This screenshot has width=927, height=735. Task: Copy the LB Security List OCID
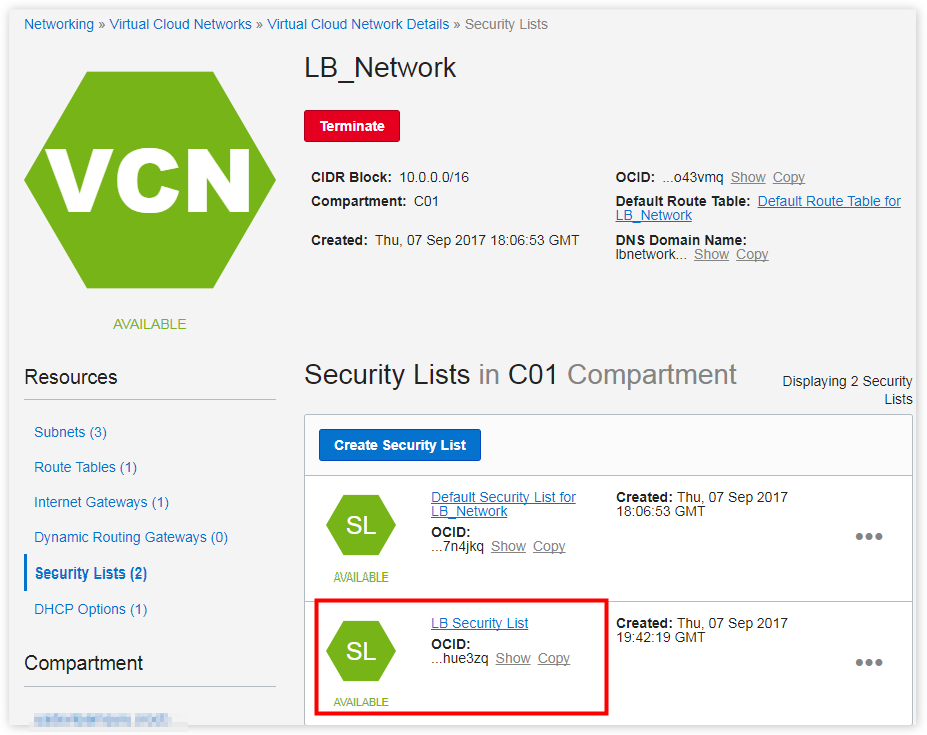click(x=553, y=658)
